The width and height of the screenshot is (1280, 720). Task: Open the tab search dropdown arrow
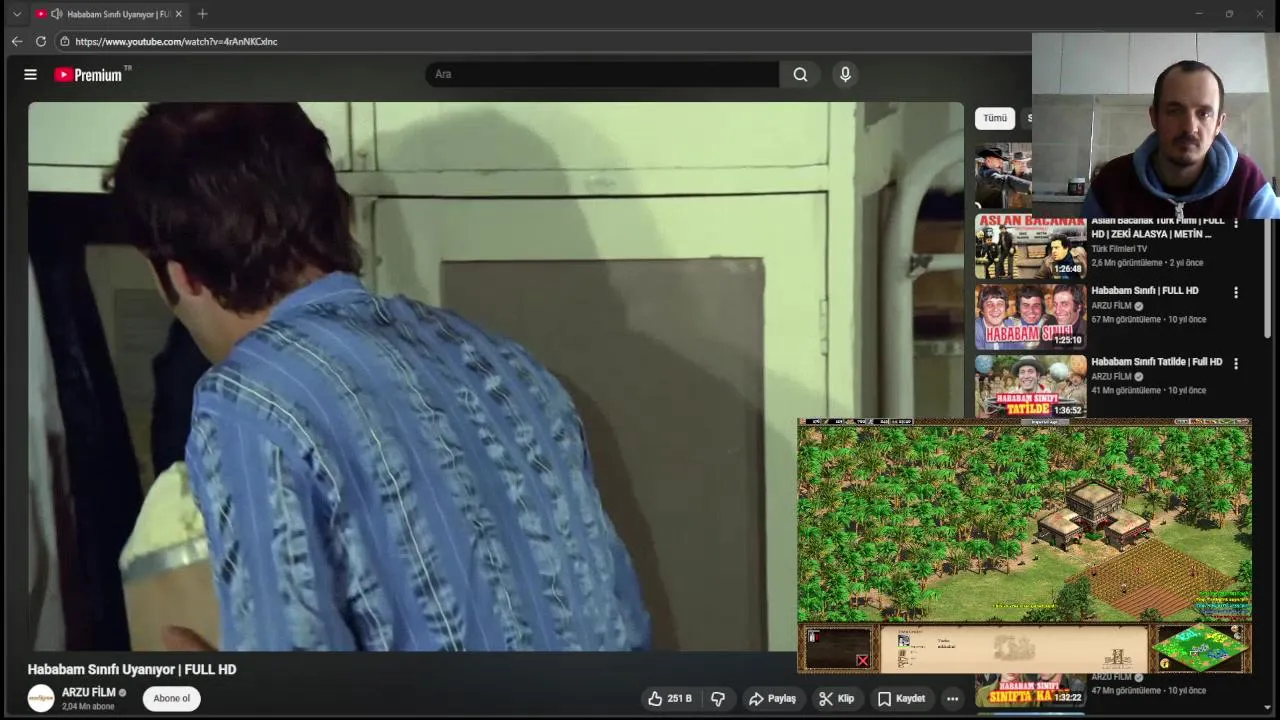(16, 14)
